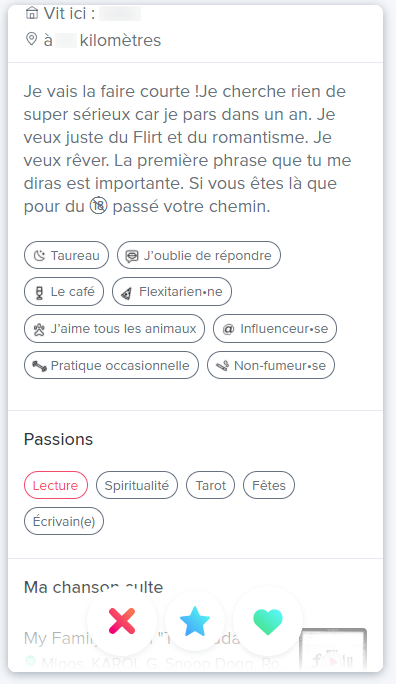This screenshot has height=684, width=396.
Task: Open the anthem song album thumbnail
Action: (333, 649)
